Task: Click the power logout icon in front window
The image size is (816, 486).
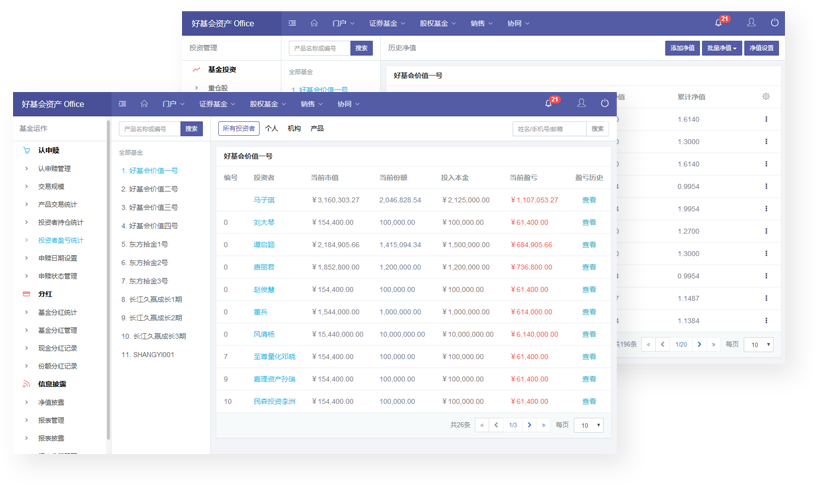Action: click(x=604, y=104)
